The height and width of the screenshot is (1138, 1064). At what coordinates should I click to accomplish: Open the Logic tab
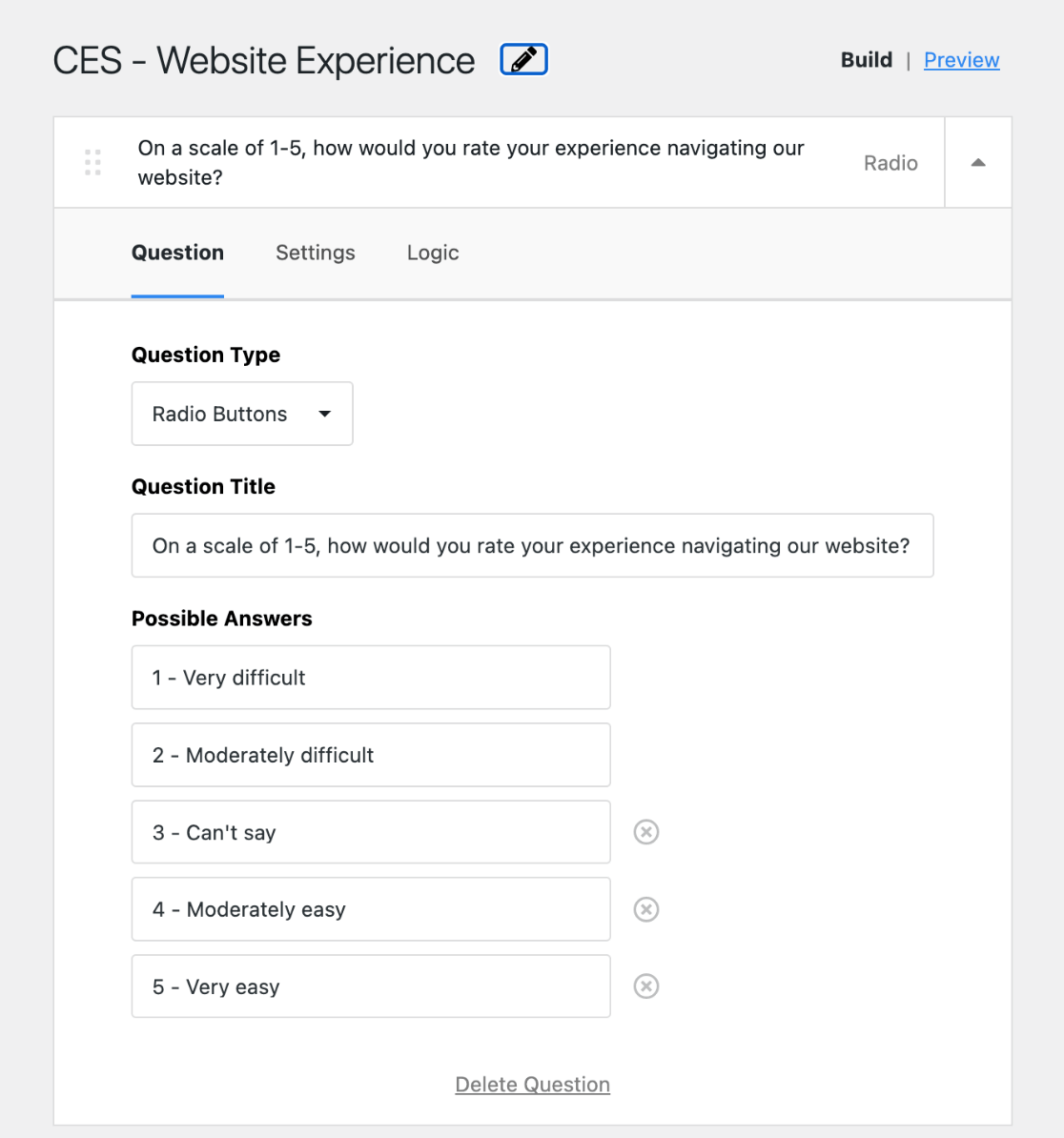[x=433, y=253]
